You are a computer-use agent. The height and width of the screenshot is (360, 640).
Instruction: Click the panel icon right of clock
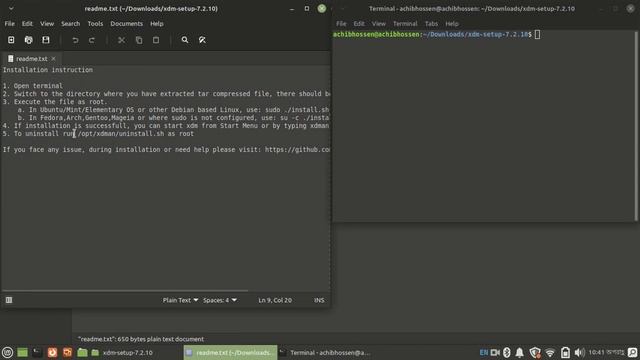click(x=632, y=352)
